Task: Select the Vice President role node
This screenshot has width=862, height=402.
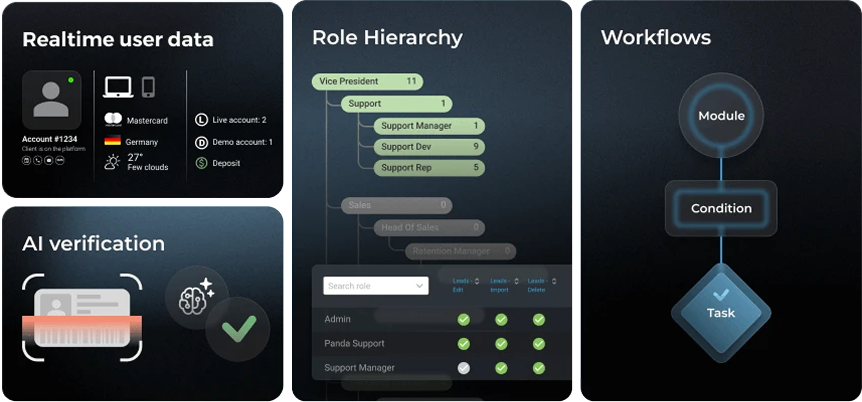Action: pyautogui.click(x=367, y=81)
